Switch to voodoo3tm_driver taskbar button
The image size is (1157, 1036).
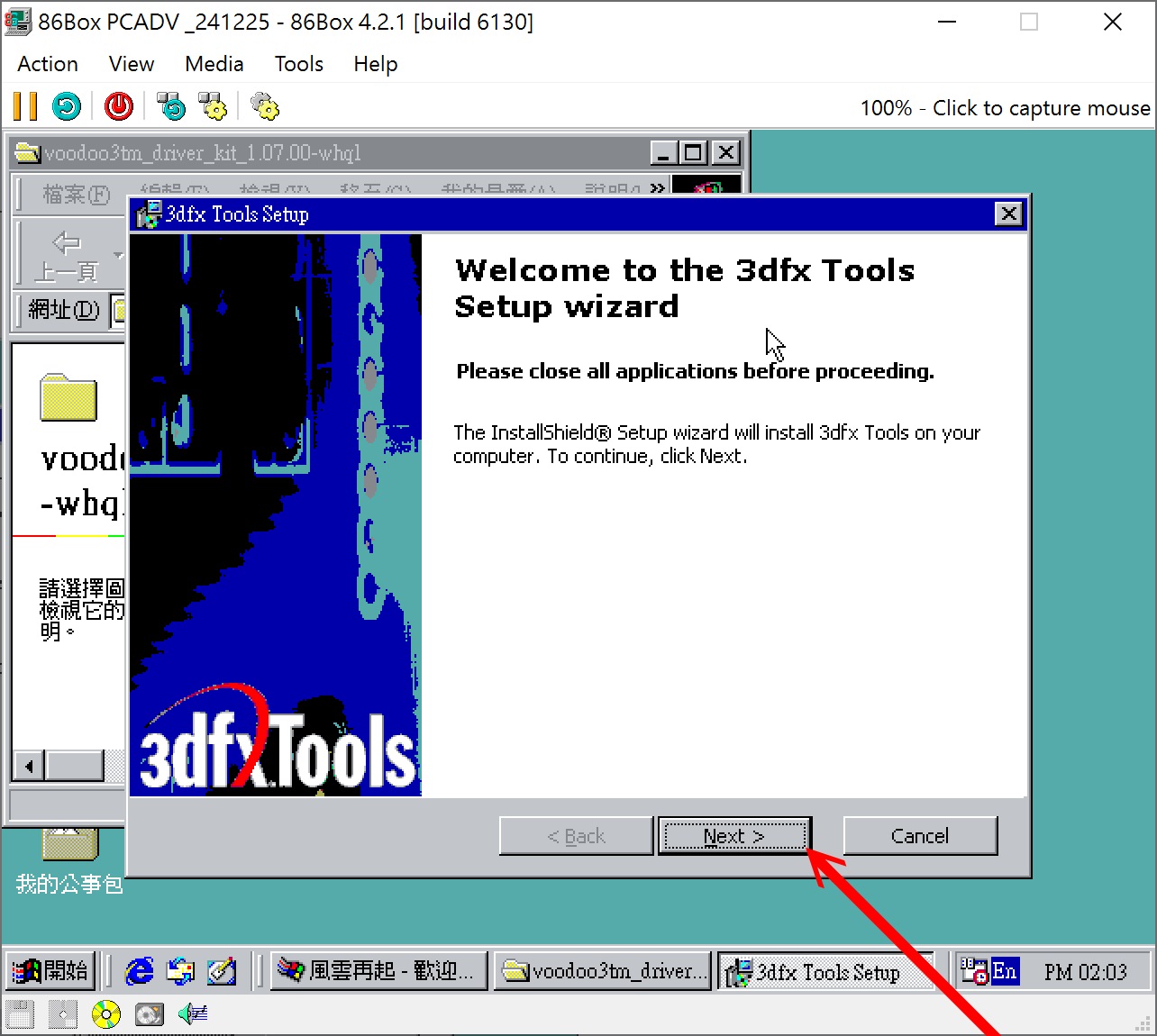pos(602,971)
